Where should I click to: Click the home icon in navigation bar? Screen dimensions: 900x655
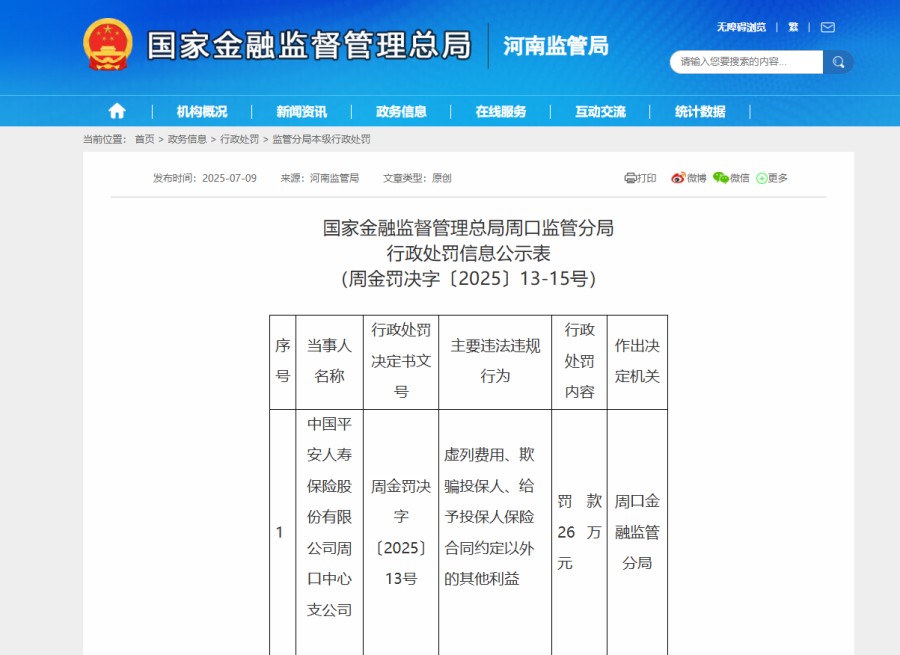point(117,111)
